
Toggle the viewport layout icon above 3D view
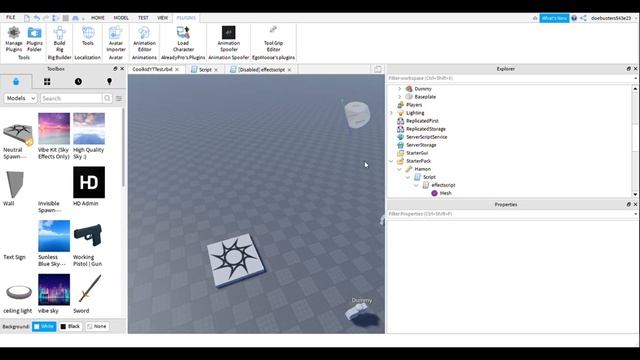click(x=378, y=69)
